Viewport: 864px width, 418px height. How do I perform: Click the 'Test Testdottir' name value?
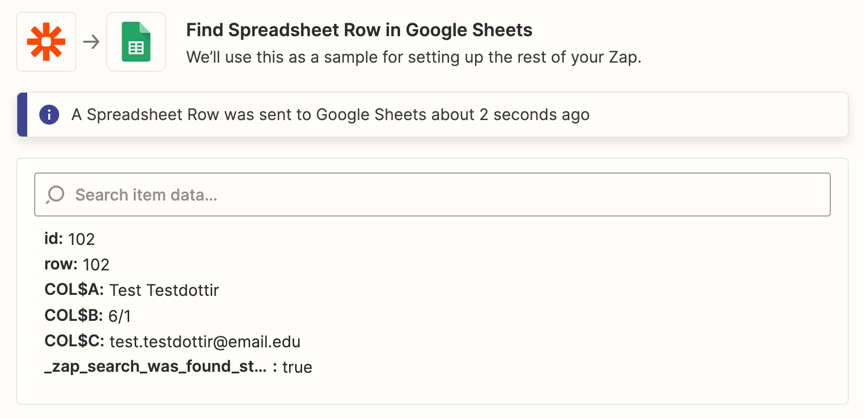(x=164, y=291)
